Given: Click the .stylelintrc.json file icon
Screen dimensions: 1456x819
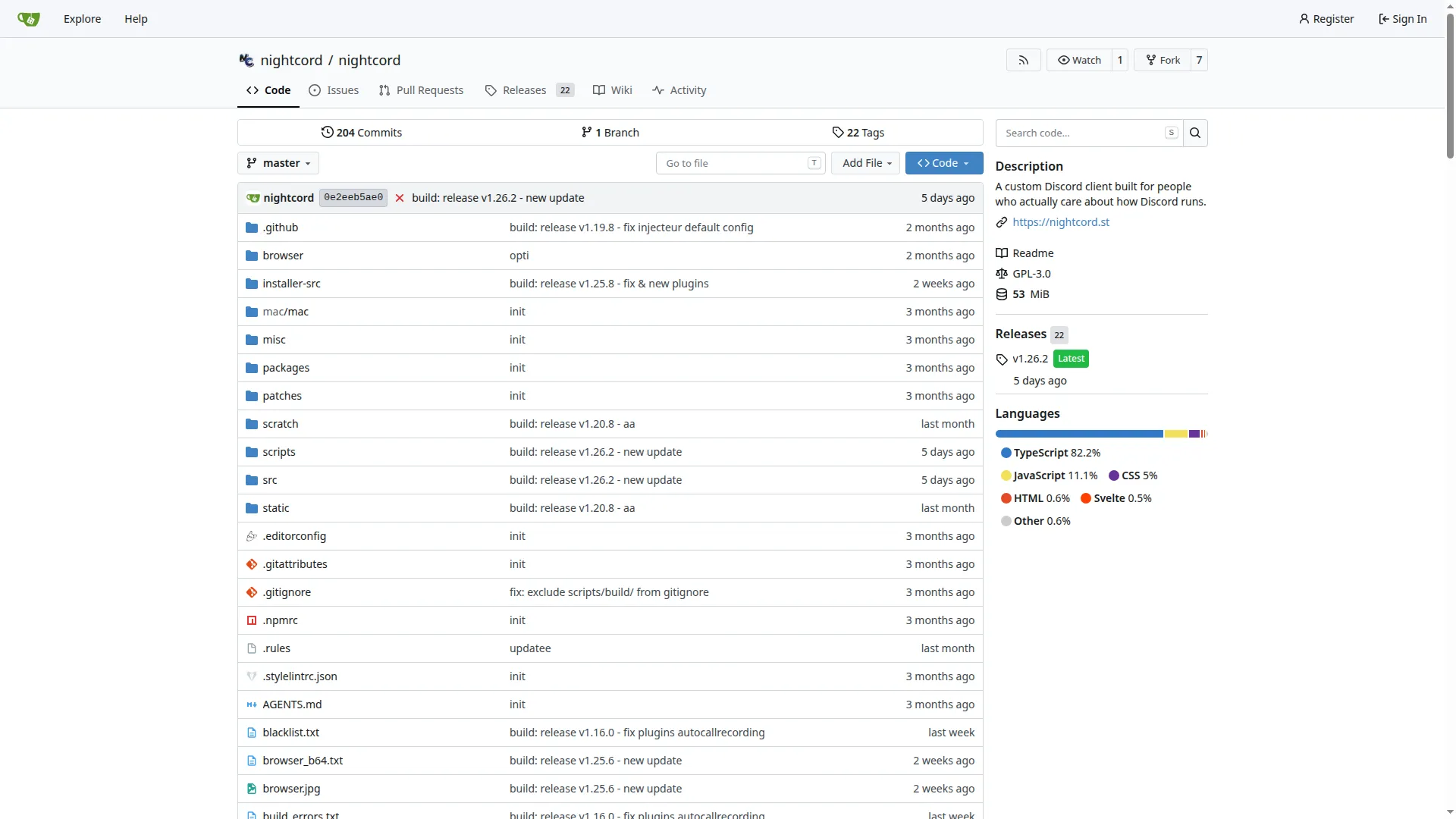Looking at the screenshot, I should [252, 676].
